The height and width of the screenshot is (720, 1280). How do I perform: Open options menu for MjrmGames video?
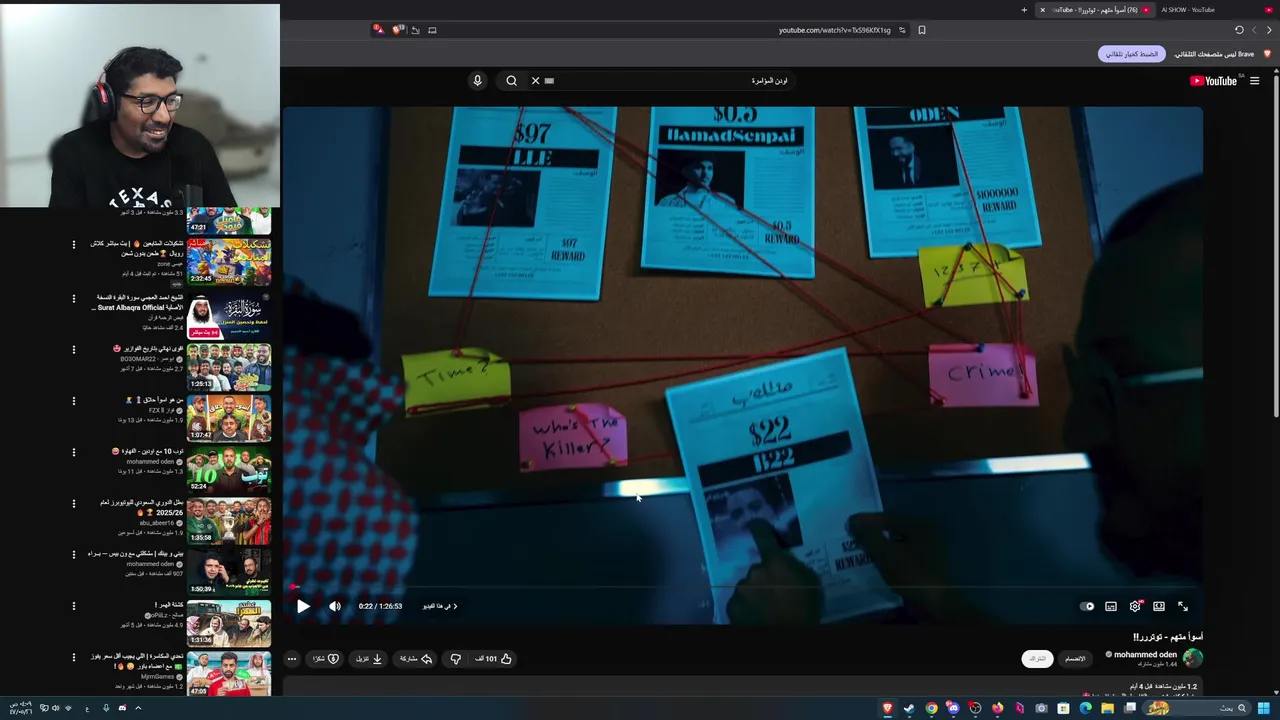point(73,657)
